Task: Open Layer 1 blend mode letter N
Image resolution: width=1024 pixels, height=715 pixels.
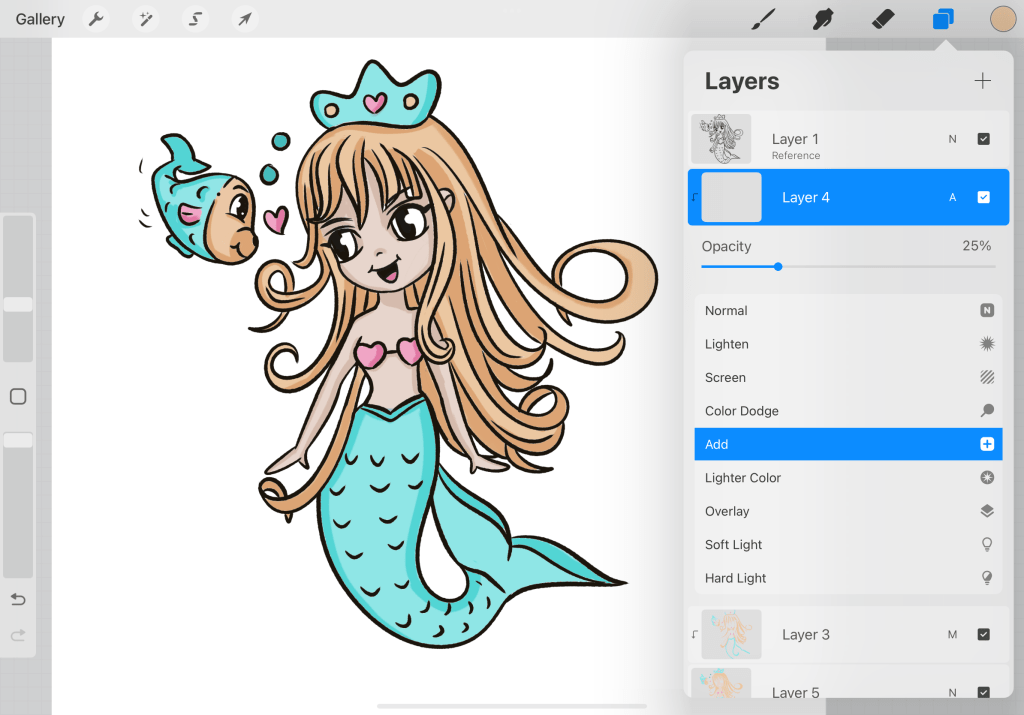Action: click(x=952, y=139)
